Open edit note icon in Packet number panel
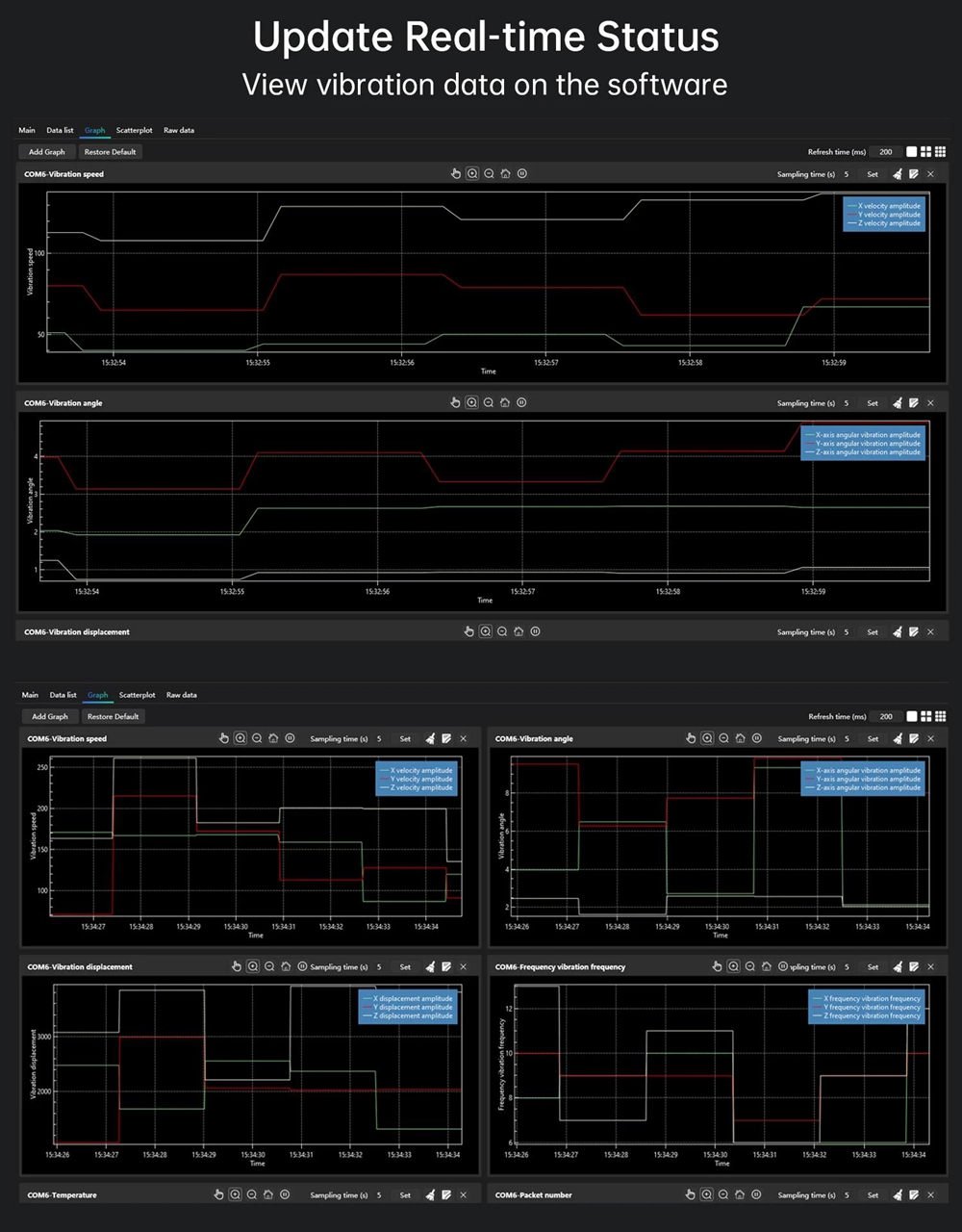 pos(914,1194)
